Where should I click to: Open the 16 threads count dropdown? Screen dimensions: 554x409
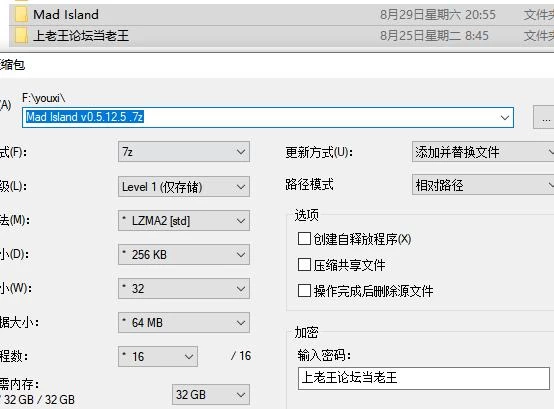[158, 356]
